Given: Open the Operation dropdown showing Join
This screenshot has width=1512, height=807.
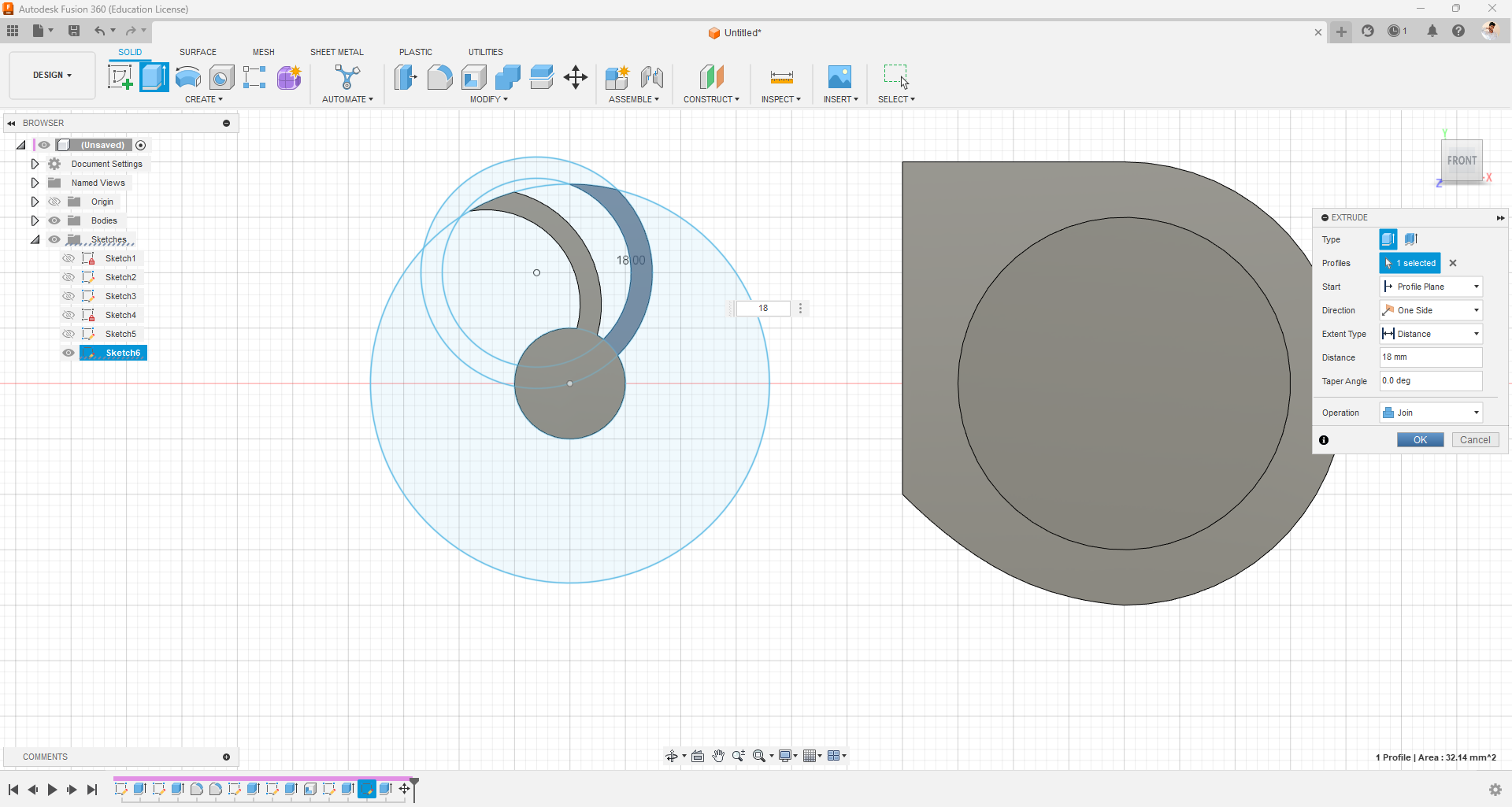Looking at the screenshot, I should (1431, 413).
